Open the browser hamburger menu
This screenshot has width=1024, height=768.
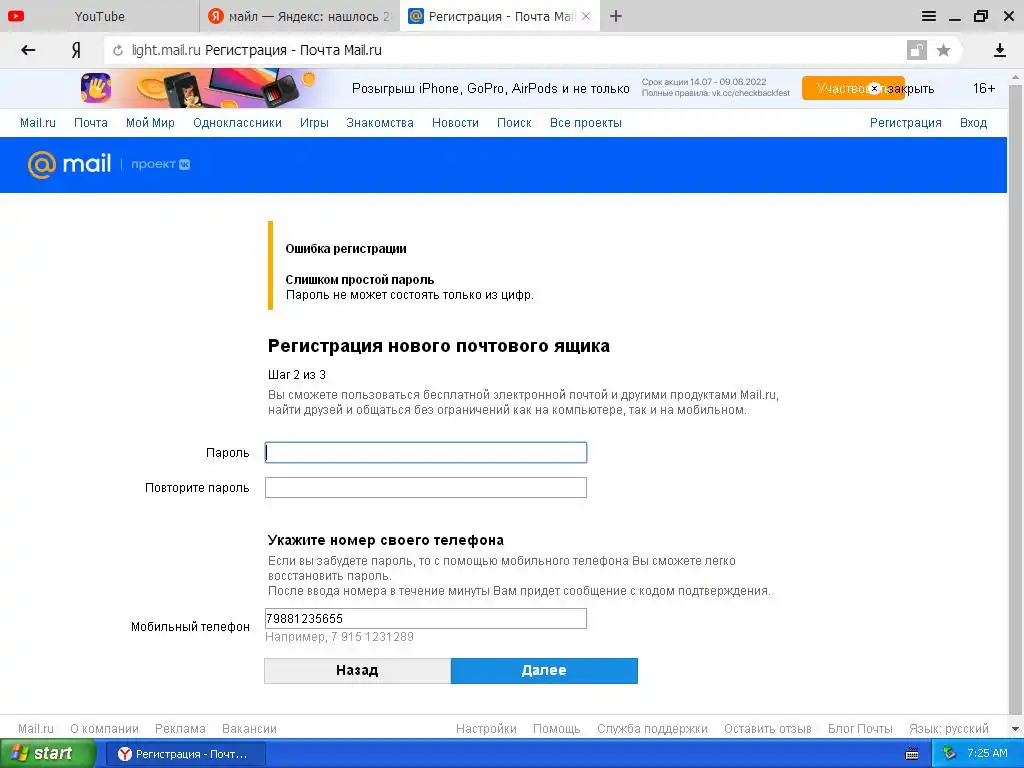pos(929,16)
